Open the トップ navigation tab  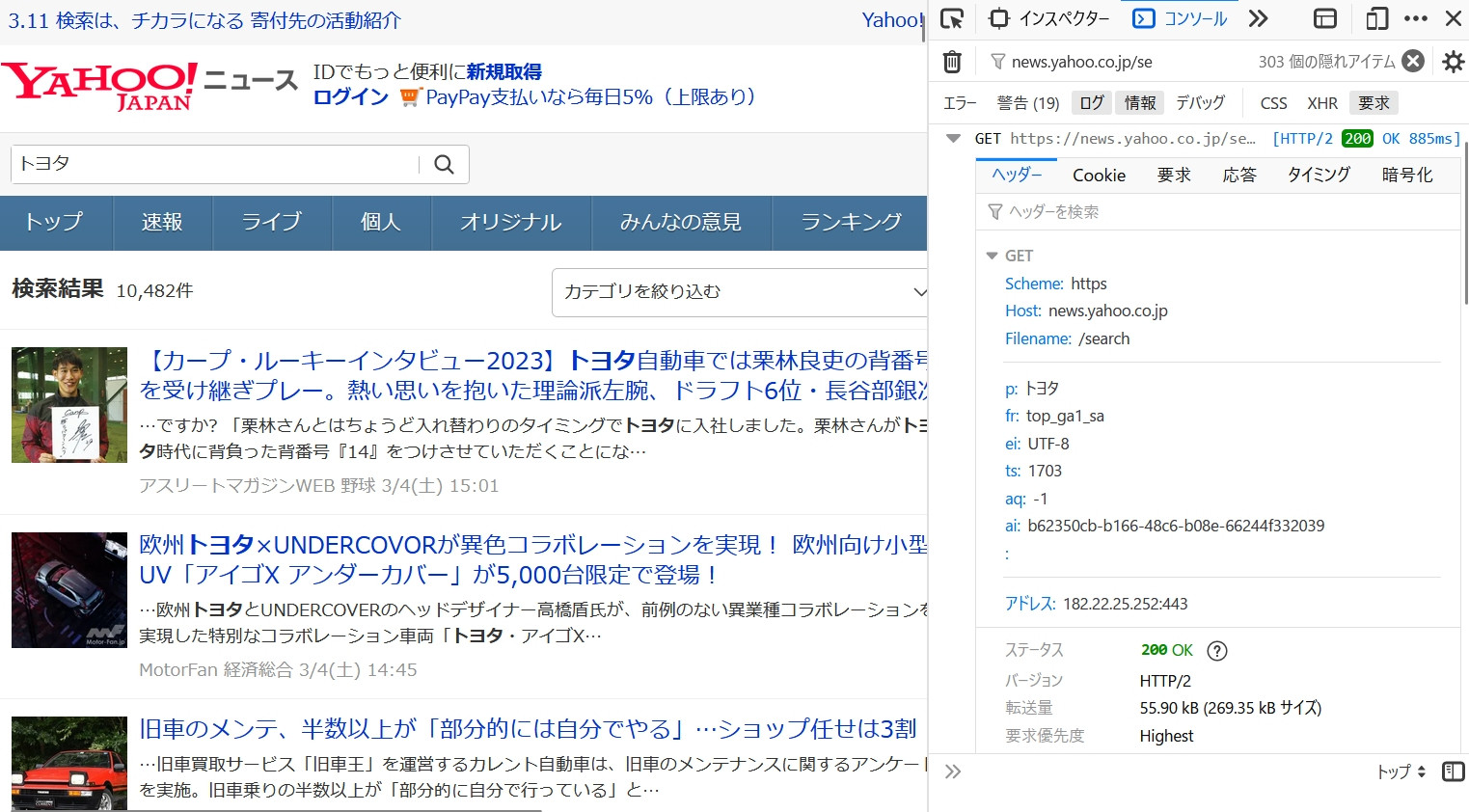tap(55, 222)
